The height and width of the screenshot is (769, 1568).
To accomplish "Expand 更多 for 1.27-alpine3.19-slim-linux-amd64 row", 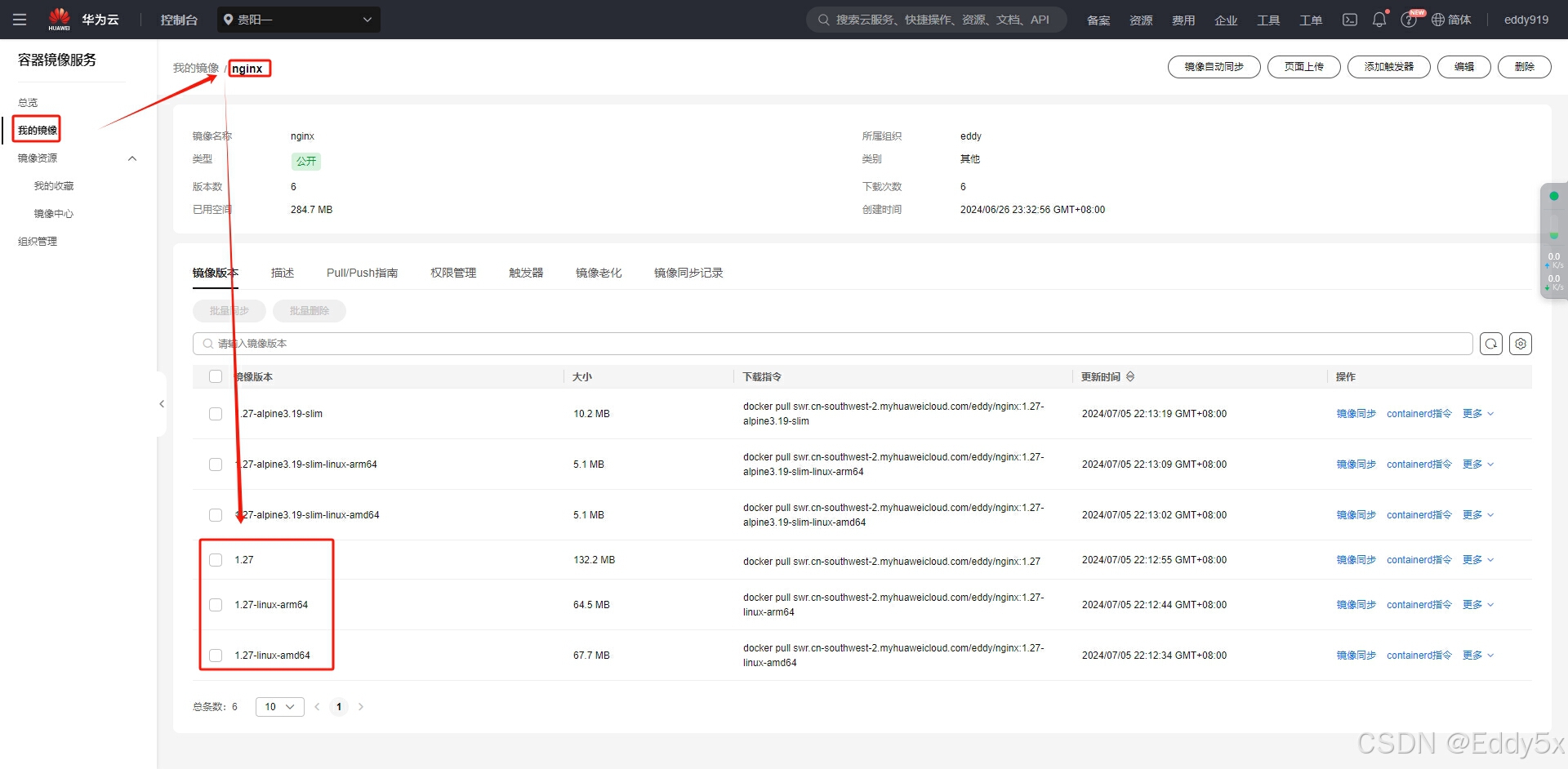I will (1478, 515).
